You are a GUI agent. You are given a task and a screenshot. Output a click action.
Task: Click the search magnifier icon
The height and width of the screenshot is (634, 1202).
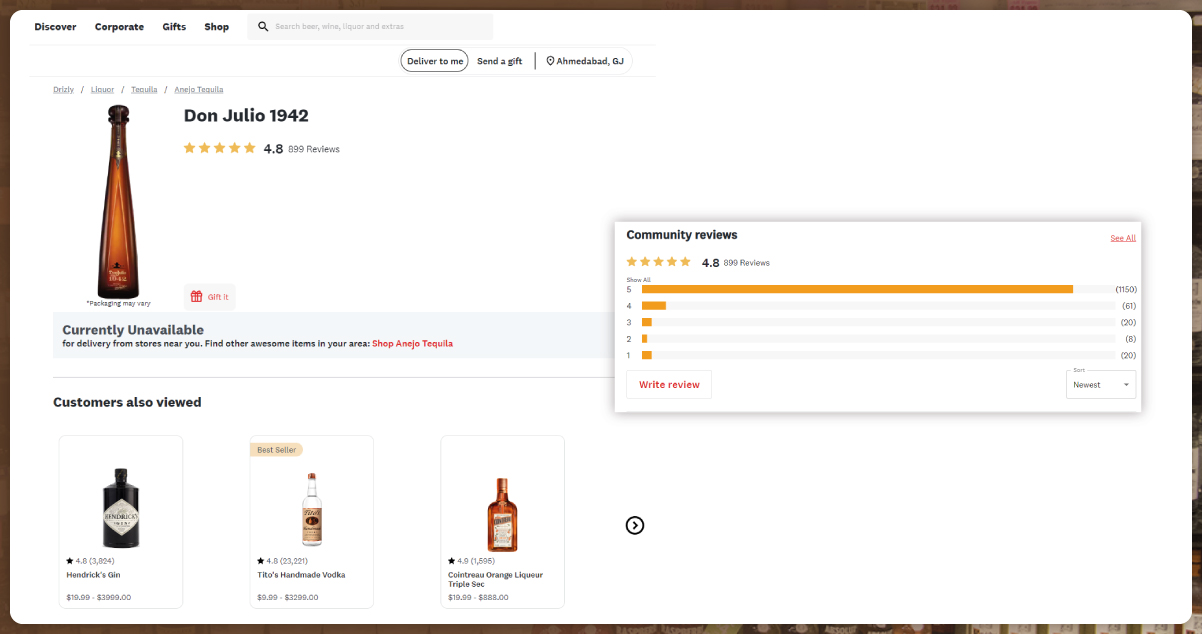pos(263,27)
